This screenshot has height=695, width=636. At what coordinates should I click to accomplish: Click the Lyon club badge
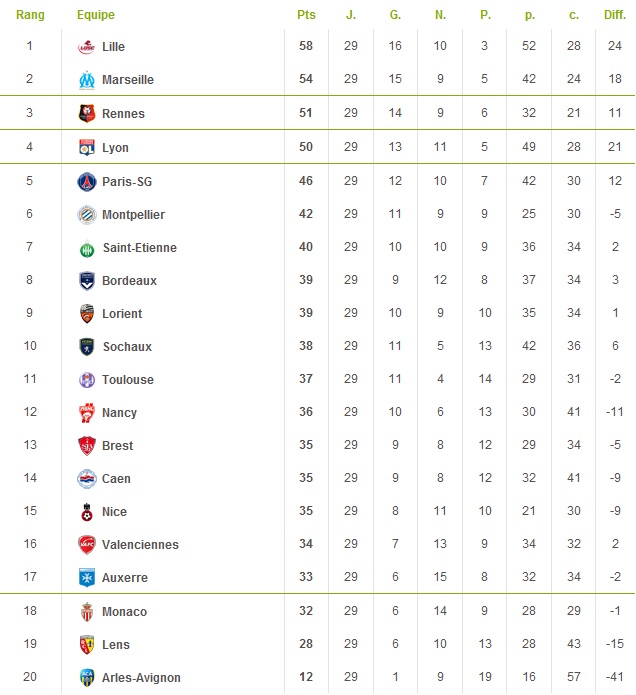click(x=87, y=147)
